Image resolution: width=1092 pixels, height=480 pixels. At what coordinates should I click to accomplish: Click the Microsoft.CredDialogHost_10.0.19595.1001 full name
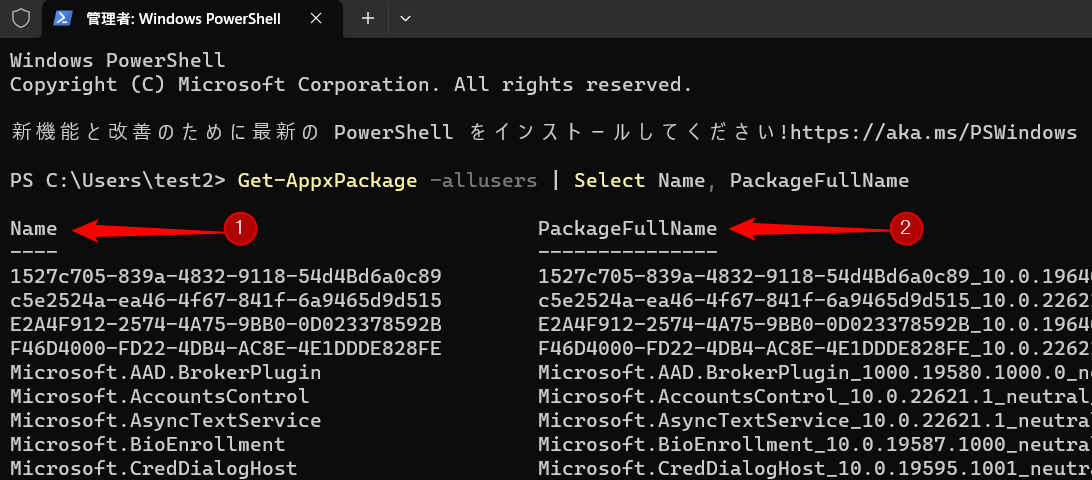click(x=812, y=468)
